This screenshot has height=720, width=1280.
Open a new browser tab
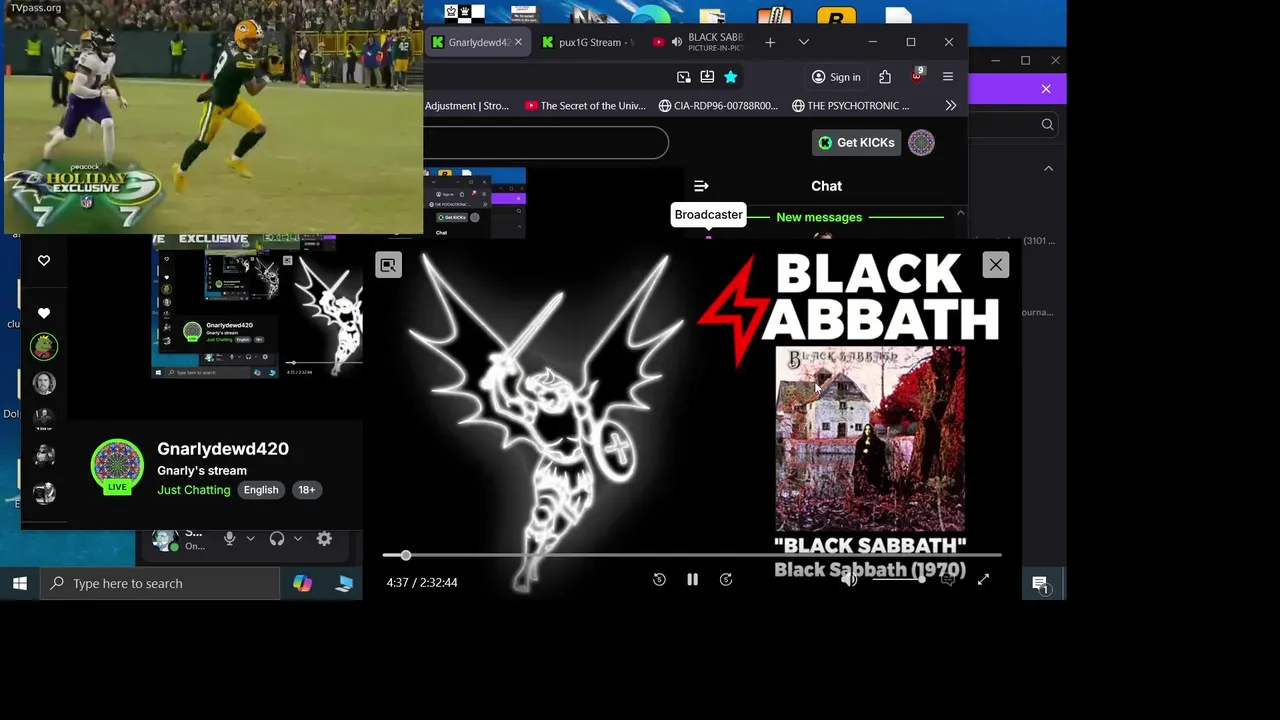click(770, 42)
